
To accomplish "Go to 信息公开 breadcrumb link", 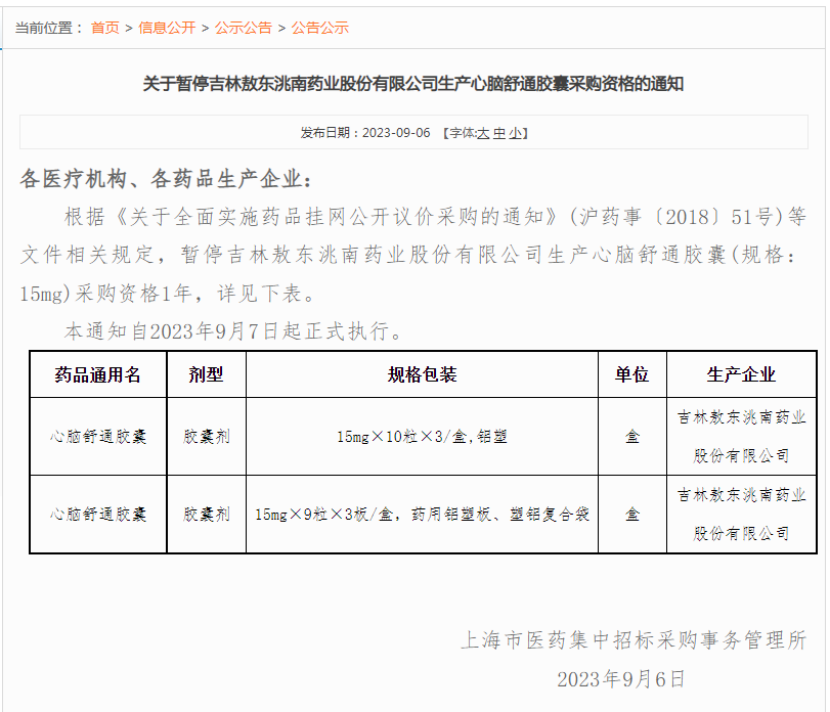I will 167,28.
